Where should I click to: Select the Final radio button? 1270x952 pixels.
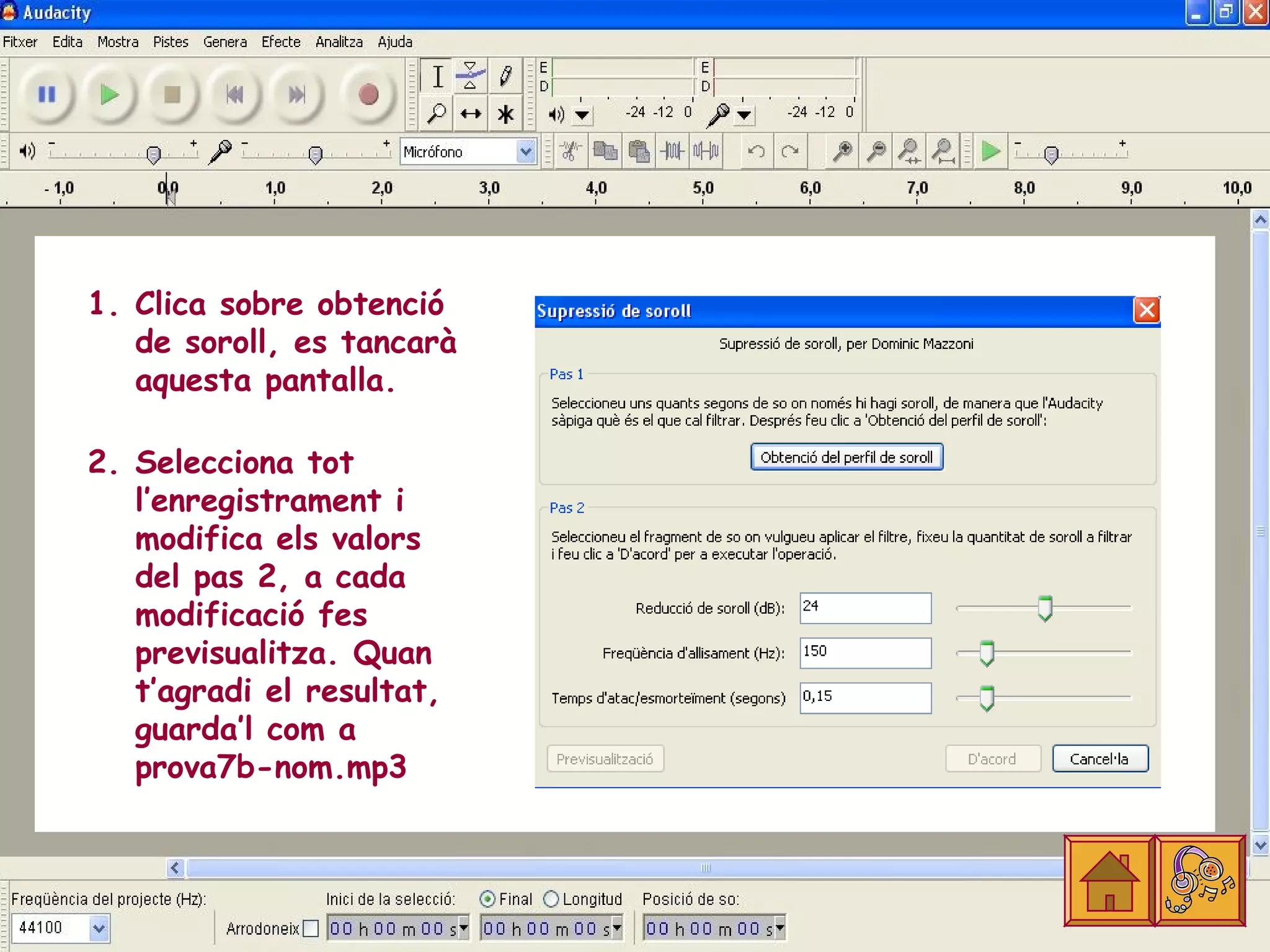[487, 899]
